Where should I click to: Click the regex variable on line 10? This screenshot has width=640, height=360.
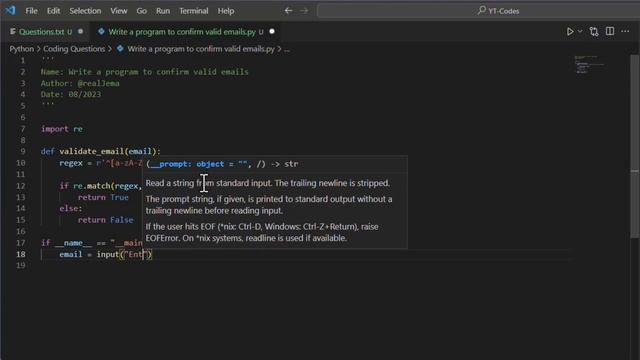click(71, 163)
